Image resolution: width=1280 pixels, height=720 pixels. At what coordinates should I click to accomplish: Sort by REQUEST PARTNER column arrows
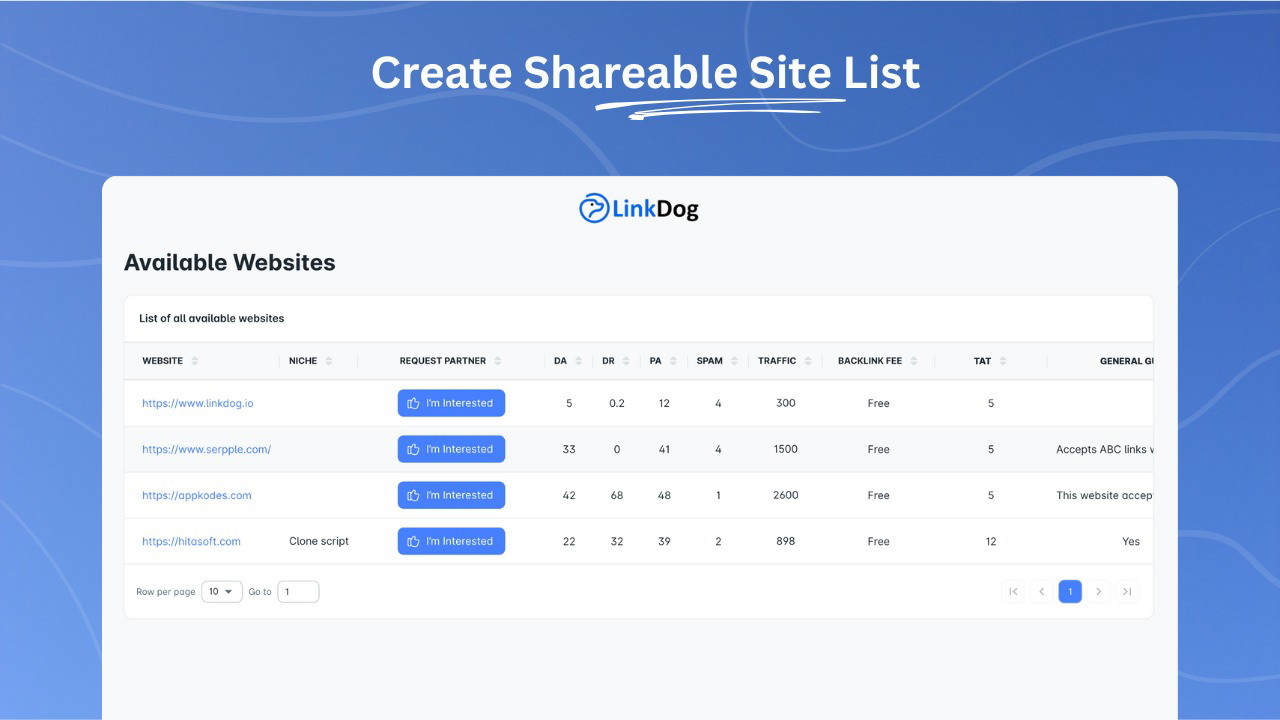tap(498, 361)
